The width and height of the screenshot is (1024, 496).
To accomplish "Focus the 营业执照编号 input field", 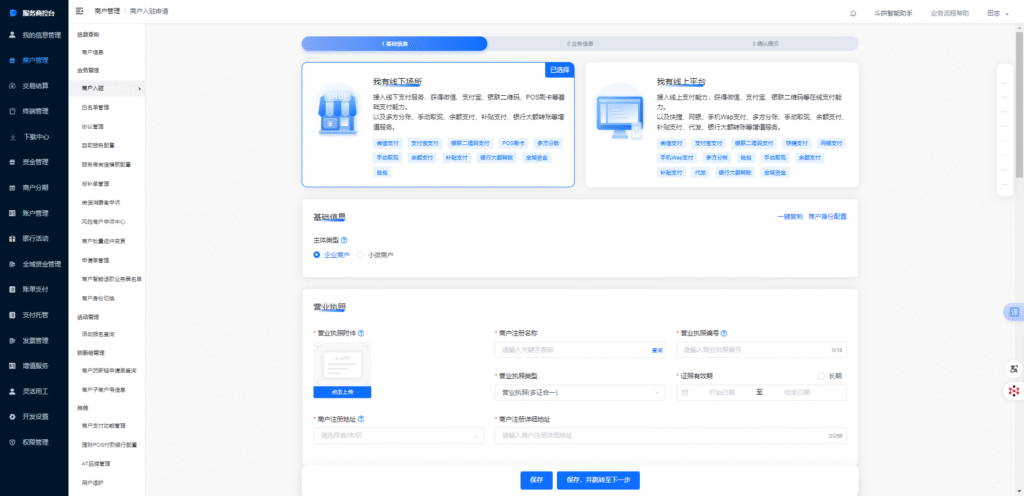I will coord(761,350).
